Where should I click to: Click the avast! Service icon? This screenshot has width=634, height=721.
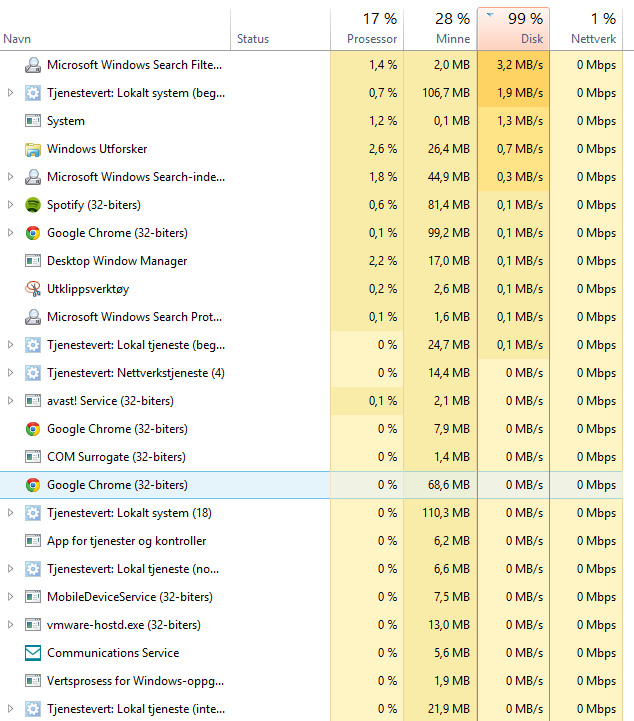pos(33,401)
